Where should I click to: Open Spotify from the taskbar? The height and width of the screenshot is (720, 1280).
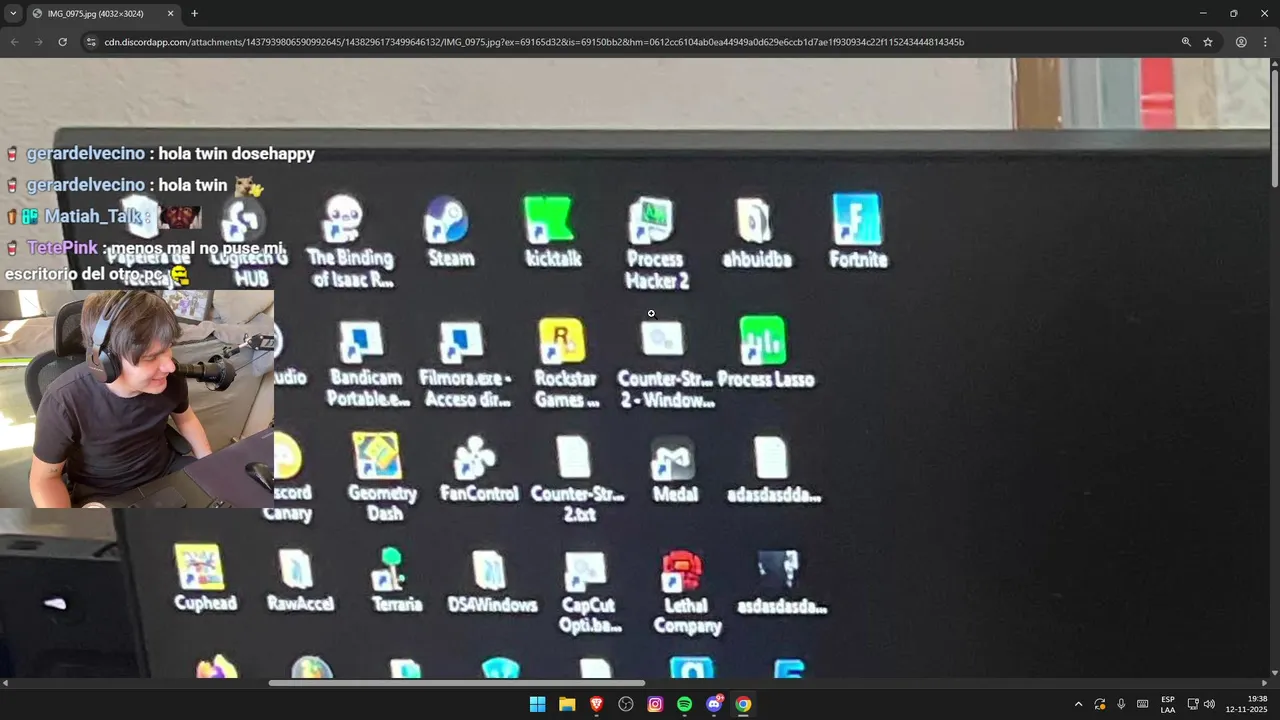684,704
